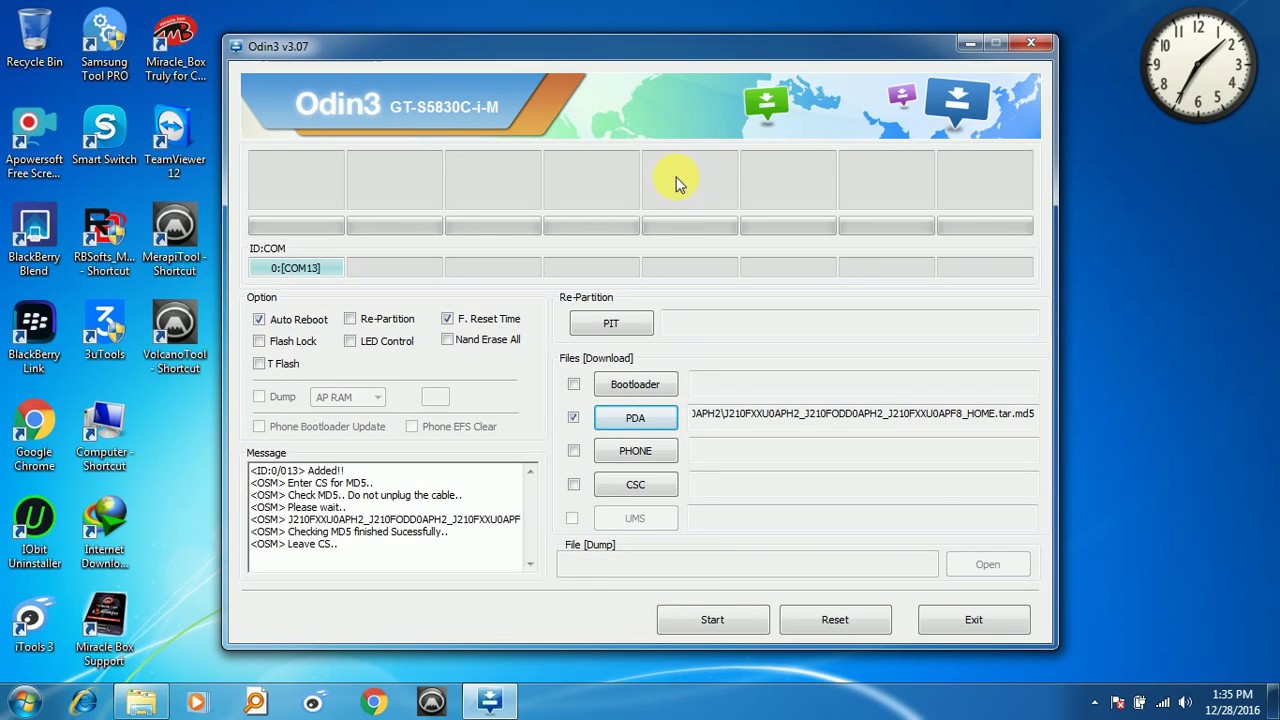Click the PHONE file button
Viewport: 1280px width, 720px height.
pyautogui.click(x=635, y=451)
